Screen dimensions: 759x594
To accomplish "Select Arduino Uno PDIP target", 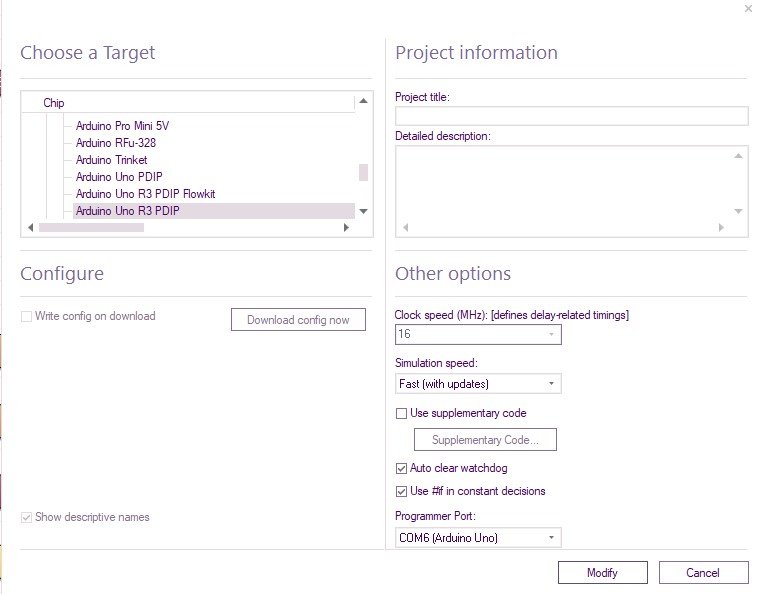I will point(118,177).
